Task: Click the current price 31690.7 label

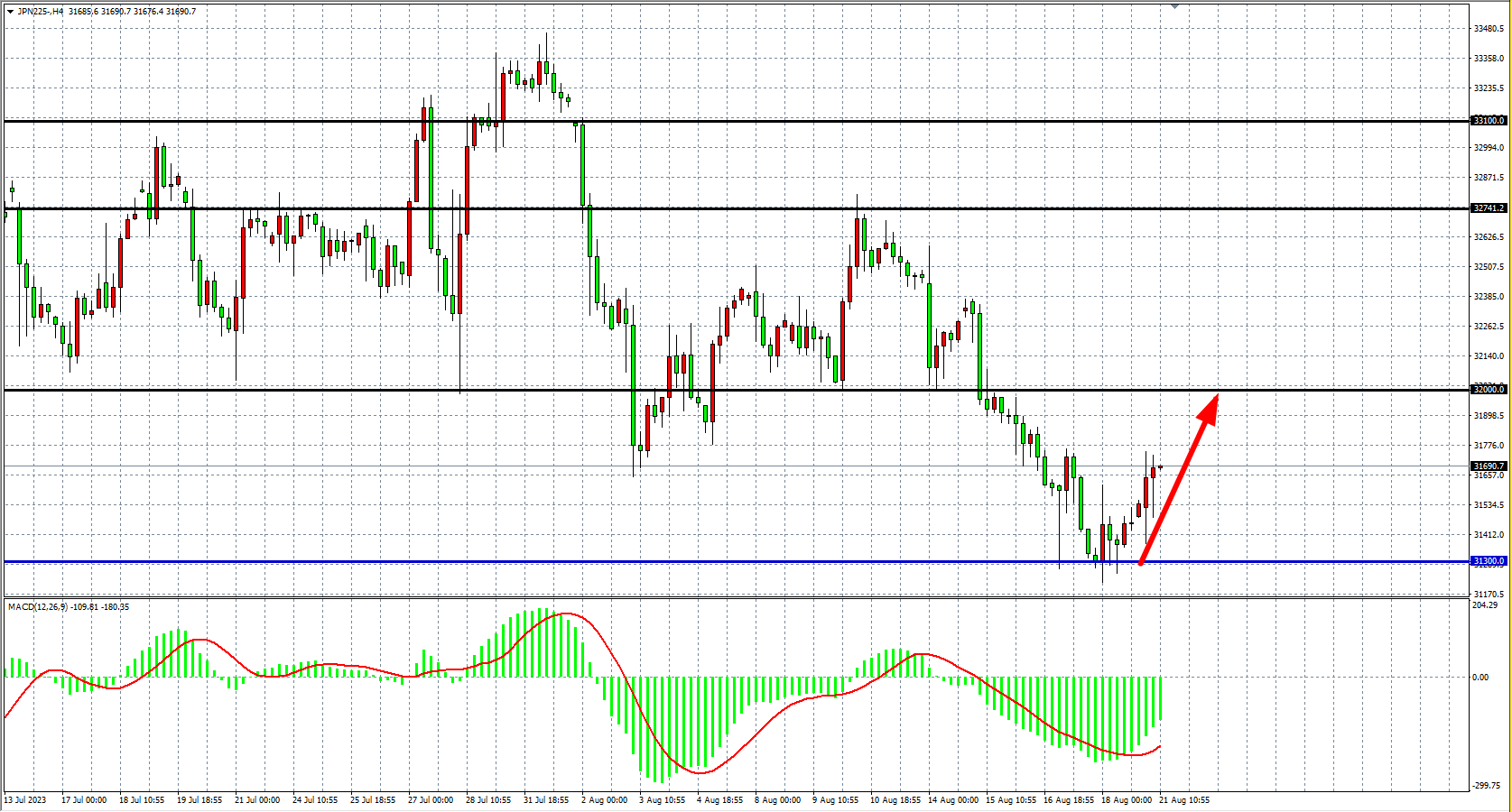Action: click(x=1489, y=466)
